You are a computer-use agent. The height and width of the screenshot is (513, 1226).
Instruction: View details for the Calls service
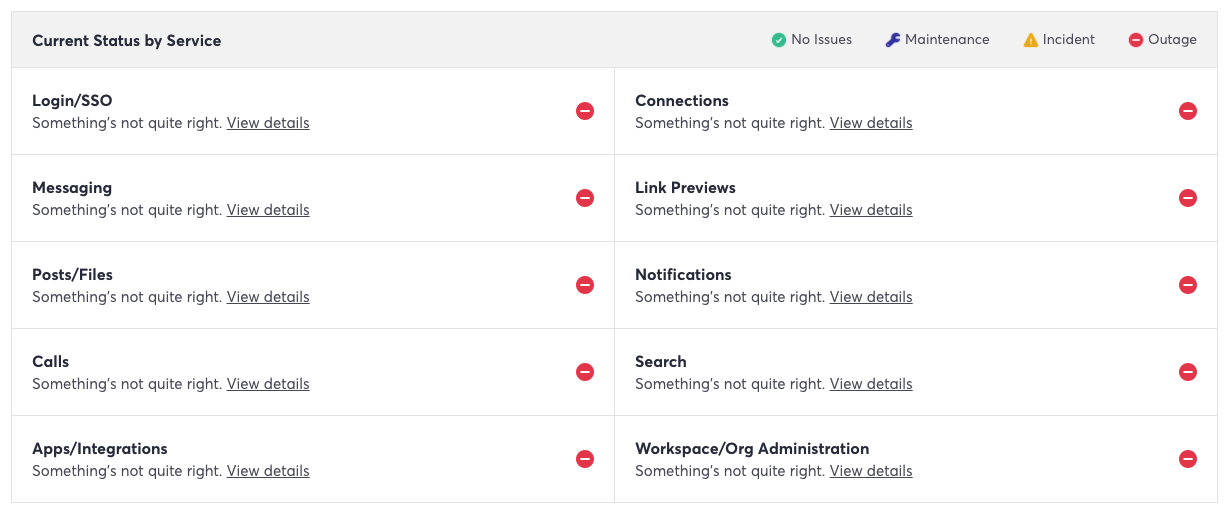point(268,384)
